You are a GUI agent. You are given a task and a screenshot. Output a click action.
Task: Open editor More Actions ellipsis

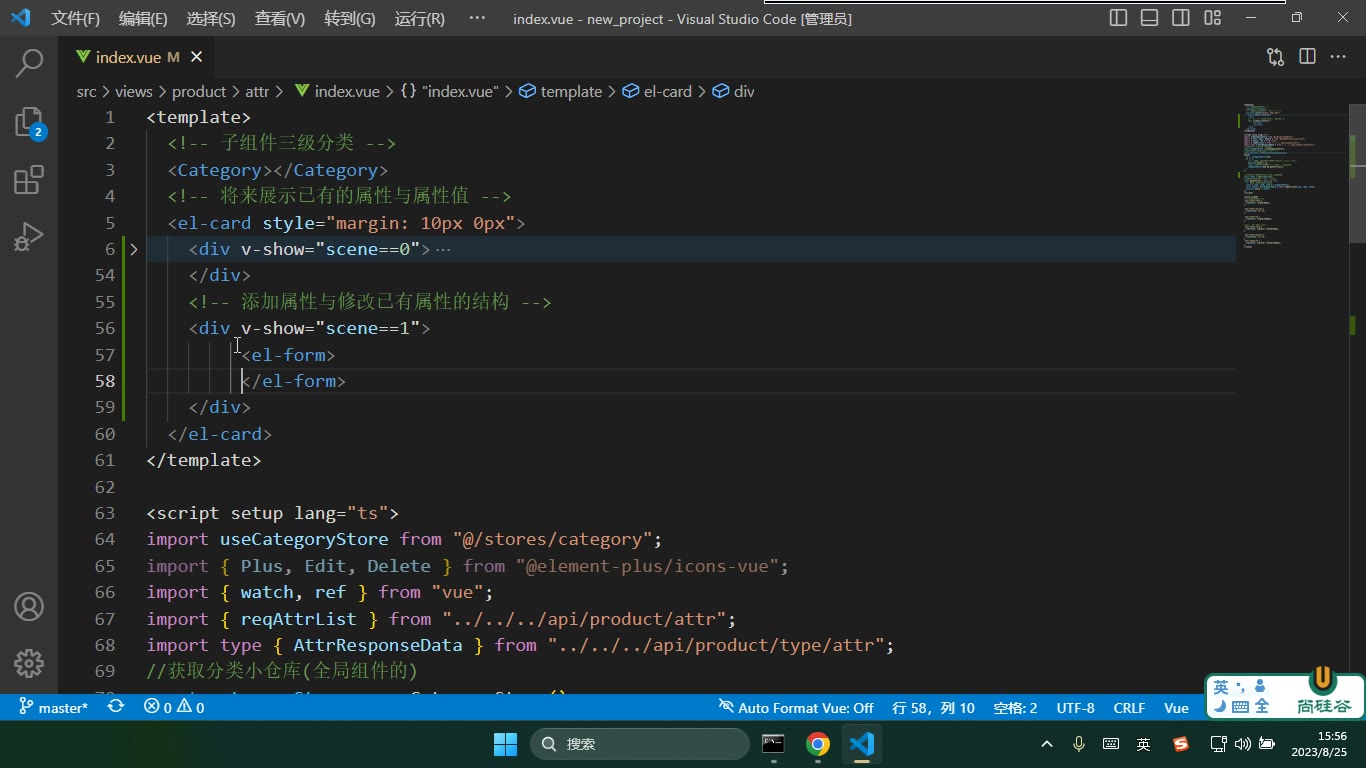pos(1338,57)
